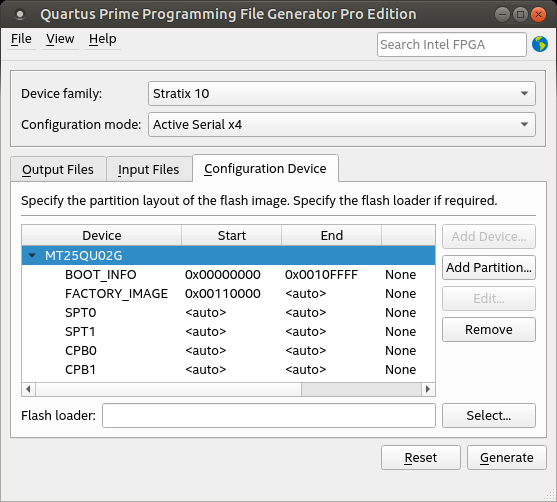Open the Configuration mode dropdown
Screen dimensions: 557x502
pyautogui.click(x=342, y=124)
